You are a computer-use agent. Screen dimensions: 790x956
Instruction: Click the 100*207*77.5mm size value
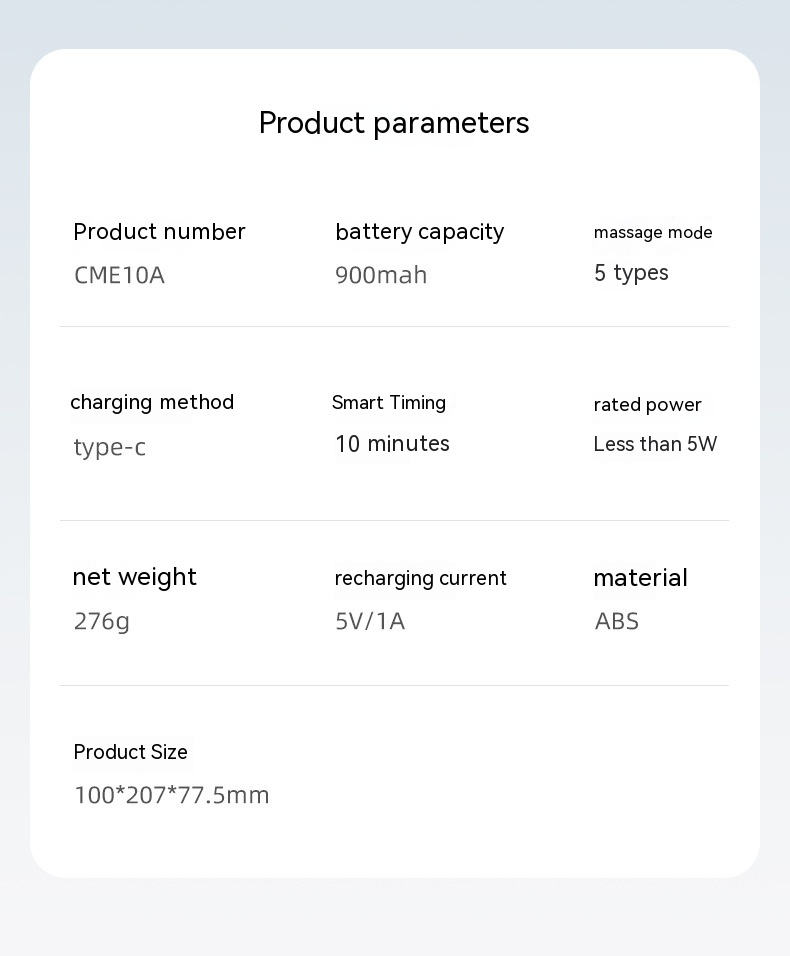[x=172, y=795]
